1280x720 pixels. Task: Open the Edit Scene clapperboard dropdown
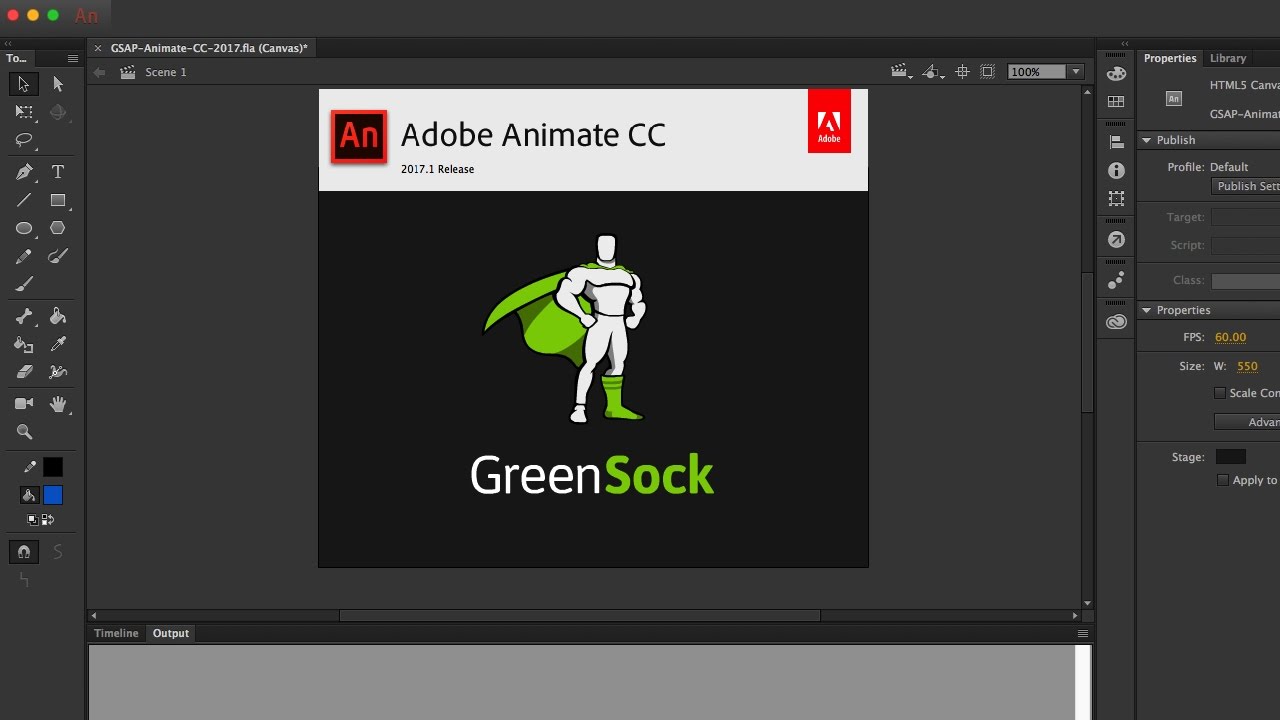point(901,71)
